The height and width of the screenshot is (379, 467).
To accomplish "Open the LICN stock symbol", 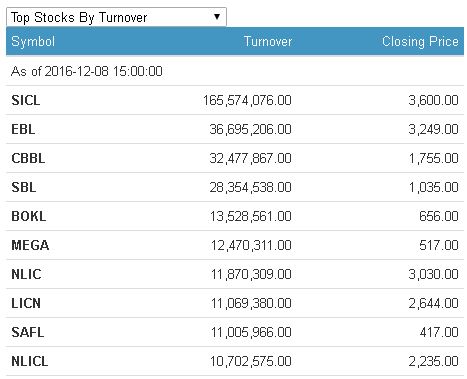I will click(26, 303).
